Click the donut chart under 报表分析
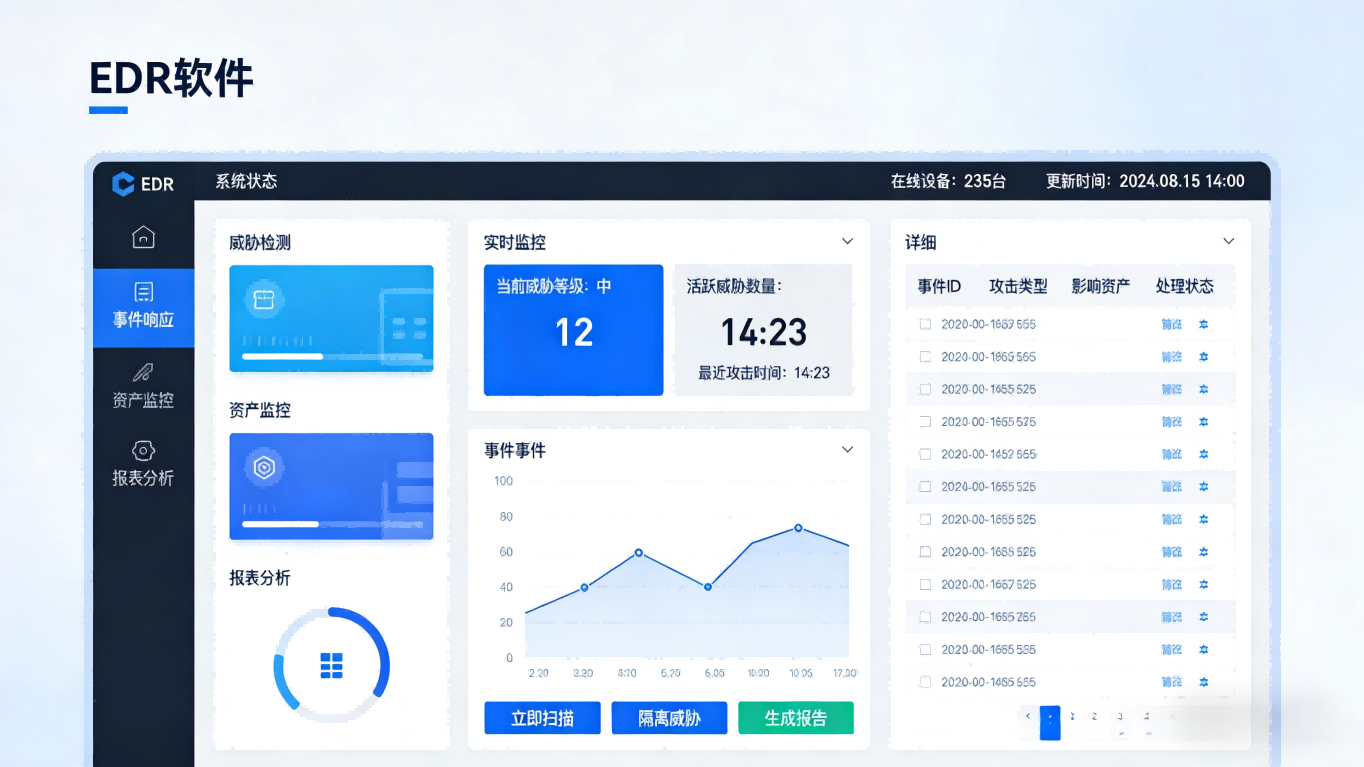The image size is (1364, 767). [331, 661]
